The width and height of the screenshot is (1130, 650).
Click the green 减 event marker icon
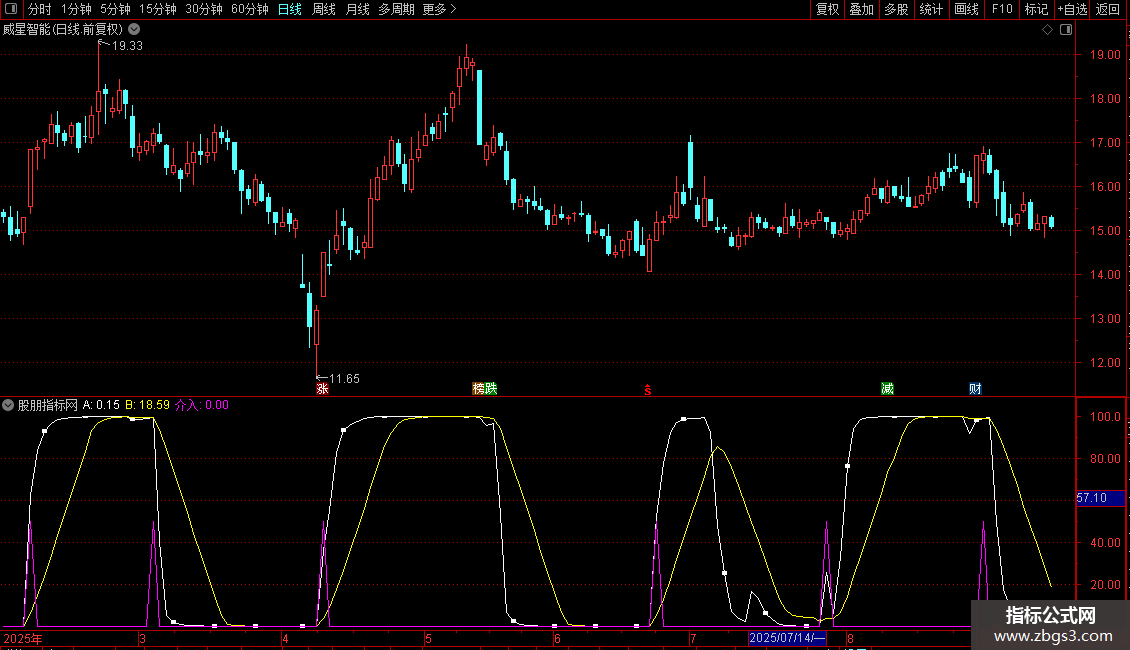click(887, 388)
